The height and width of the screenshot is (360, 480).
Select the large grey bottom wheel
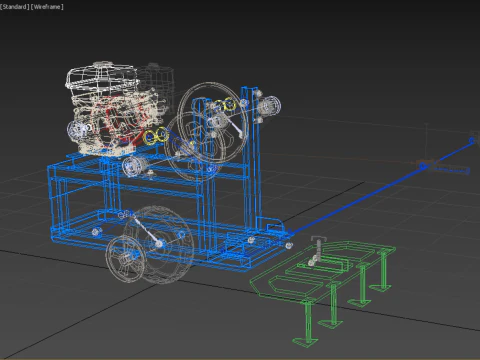coord(159,245)
